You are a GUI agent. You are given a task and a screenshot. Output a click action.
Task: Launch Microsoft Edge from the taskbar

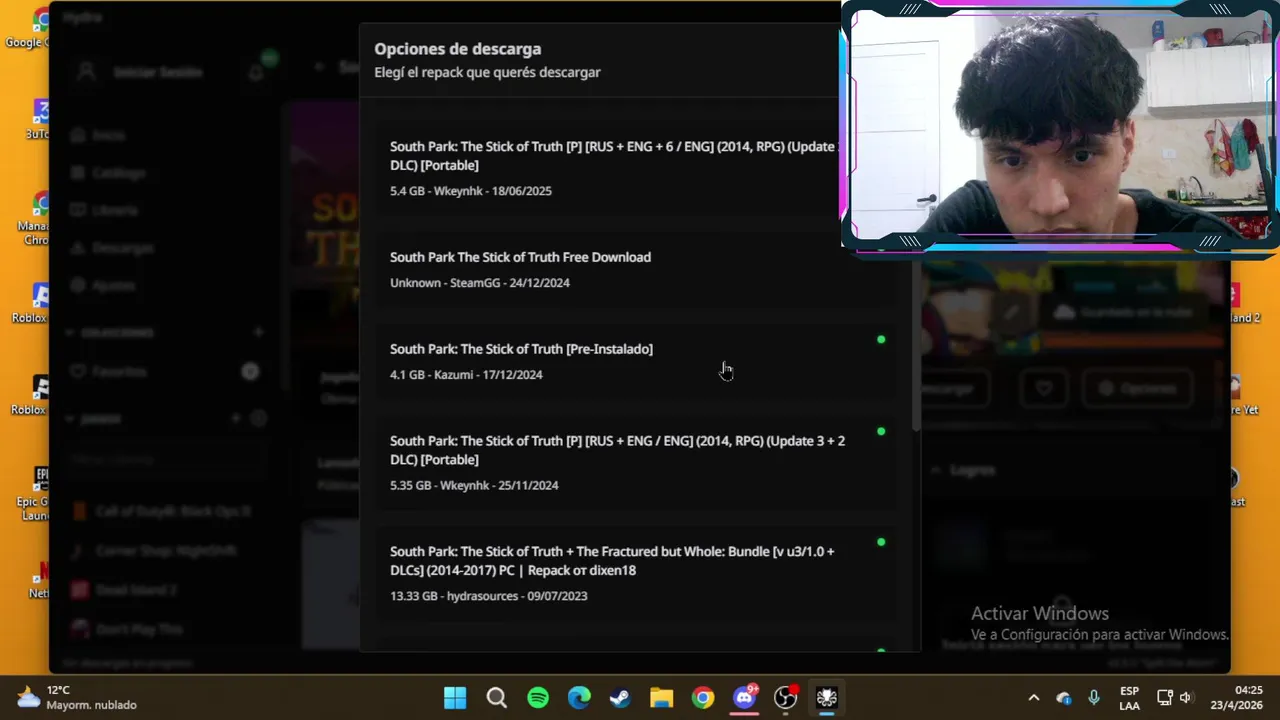579,697
